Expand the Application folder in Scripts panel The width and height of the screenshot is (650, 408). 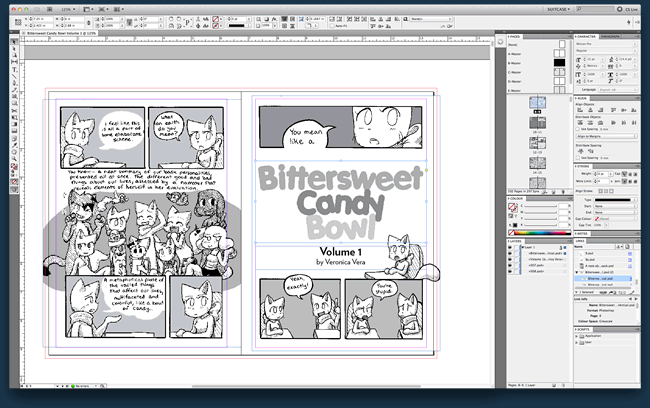577,336
